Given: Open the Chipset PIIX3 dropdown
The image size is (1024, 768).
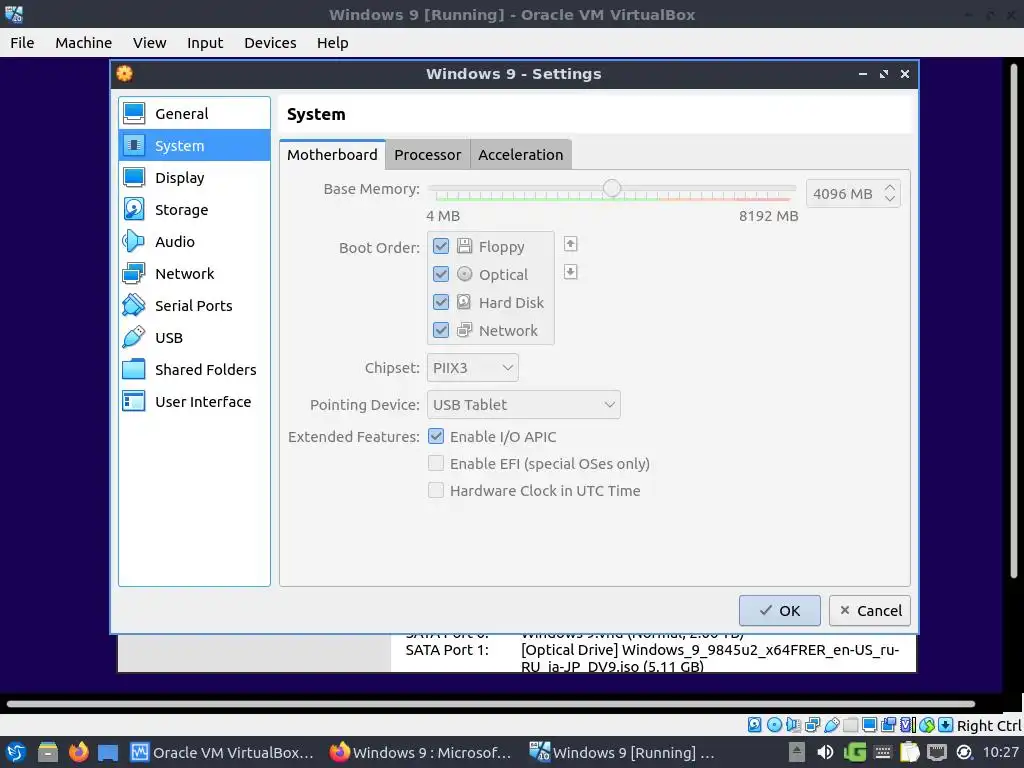Looking at the screenshot, I should click(473, 368).
